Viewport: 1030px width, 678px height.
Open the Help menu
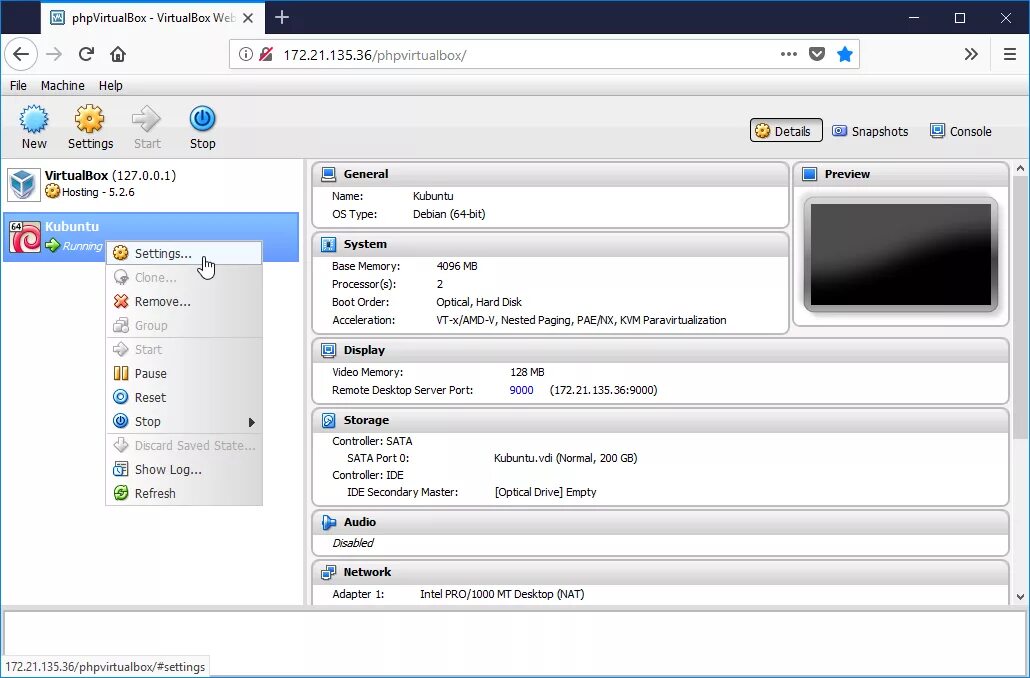click(x=110, y=85)
